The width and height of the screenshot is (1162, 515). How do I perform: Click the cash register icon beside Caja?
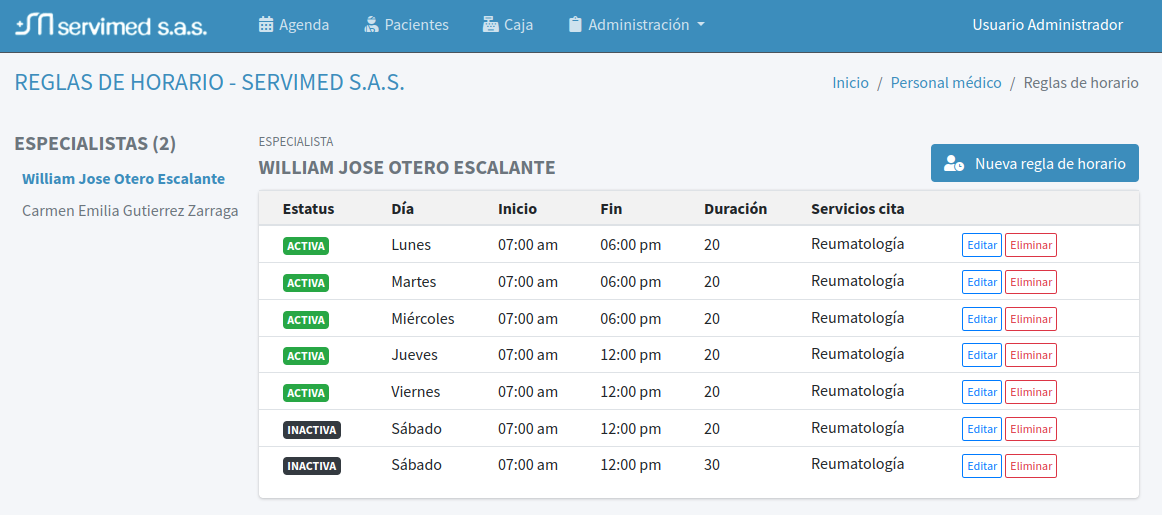coord(490,25)
